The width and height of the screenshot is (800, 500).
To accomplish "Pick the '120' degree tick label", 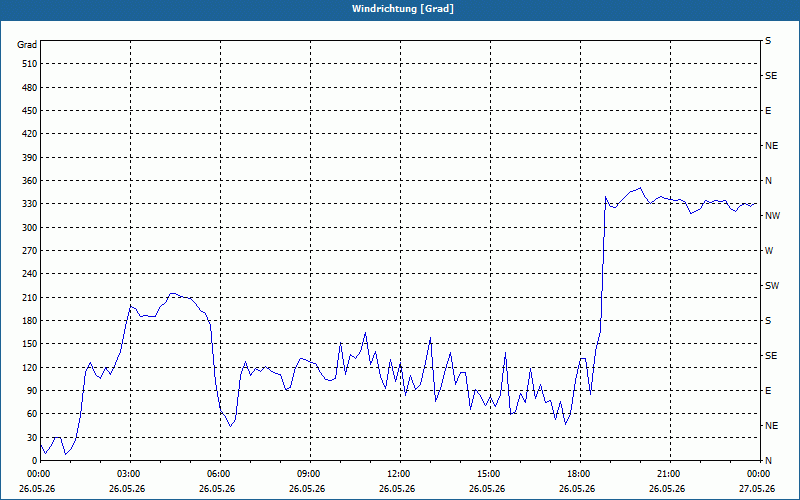I will pos(30,367).
